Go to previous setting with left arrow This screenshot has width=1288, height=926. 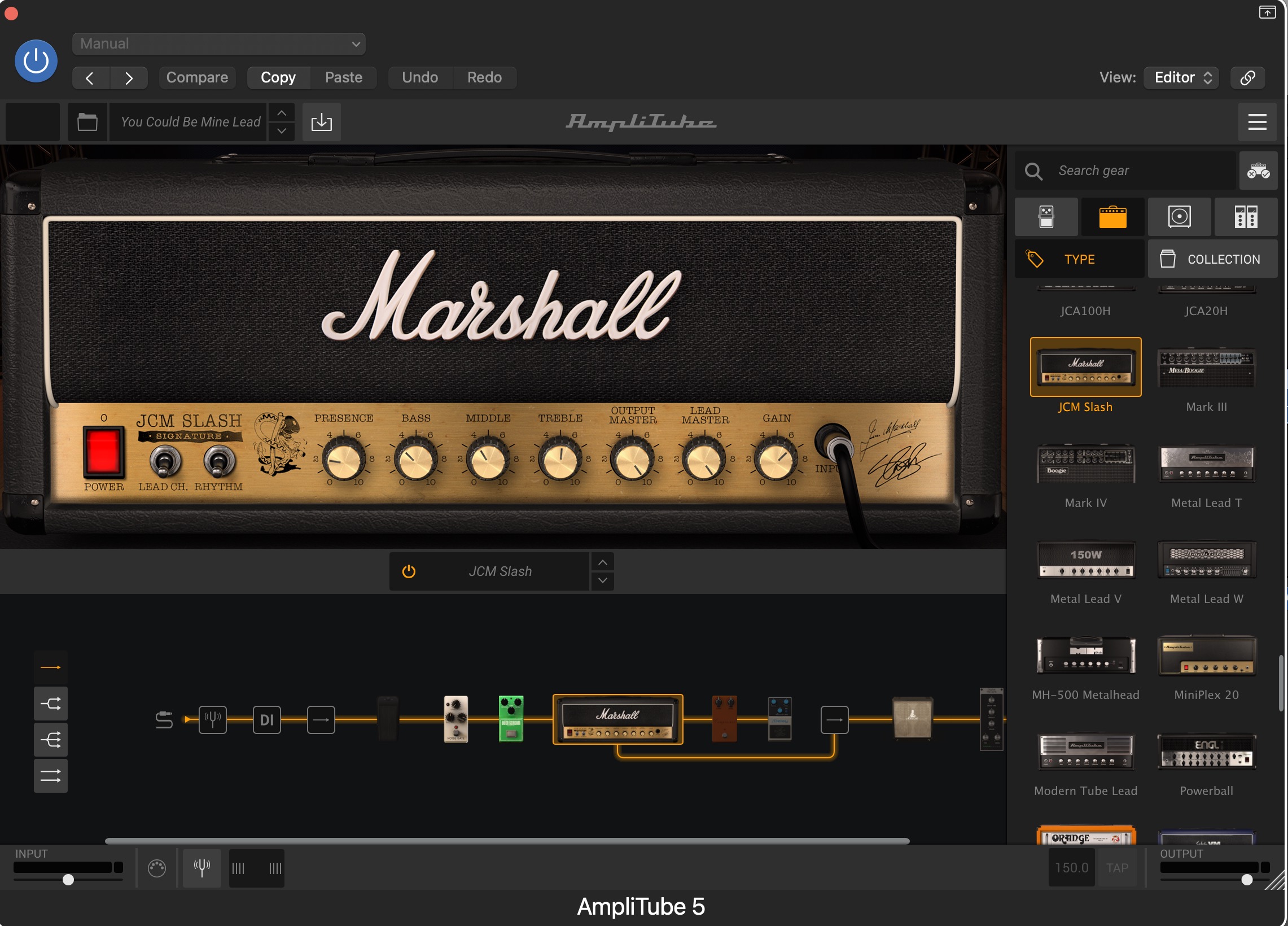click(90, 78)
